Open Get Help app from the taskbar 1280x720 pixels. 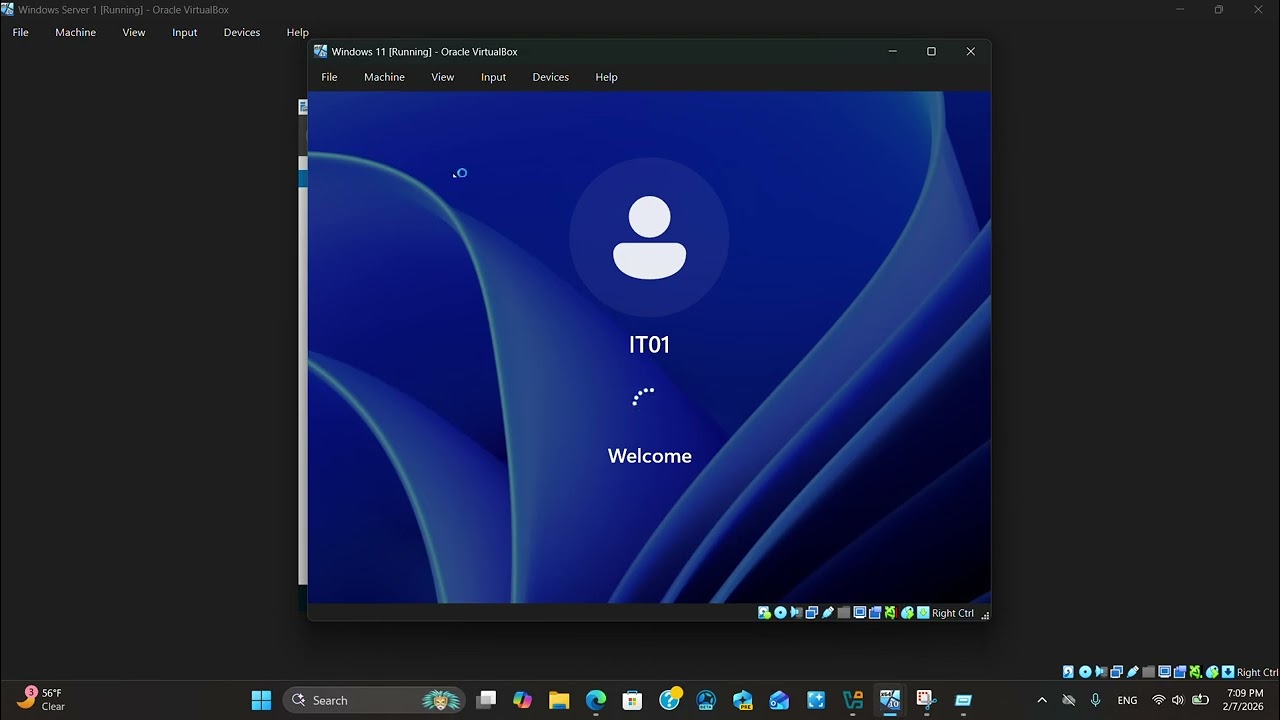click(670, 699)
